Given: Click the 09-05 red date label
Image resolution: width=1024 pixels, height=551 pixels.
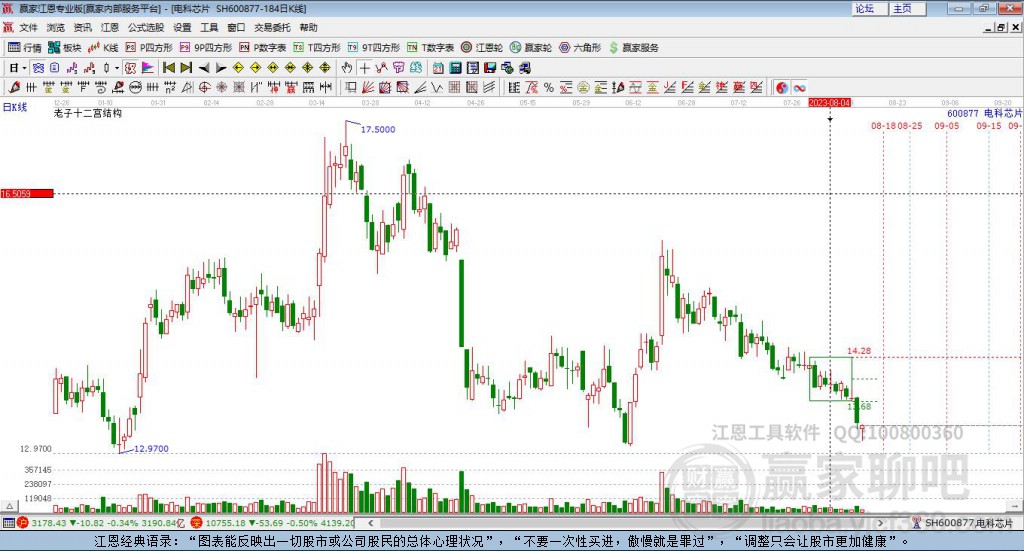Looking at the screenshot, I should (946, 126).
